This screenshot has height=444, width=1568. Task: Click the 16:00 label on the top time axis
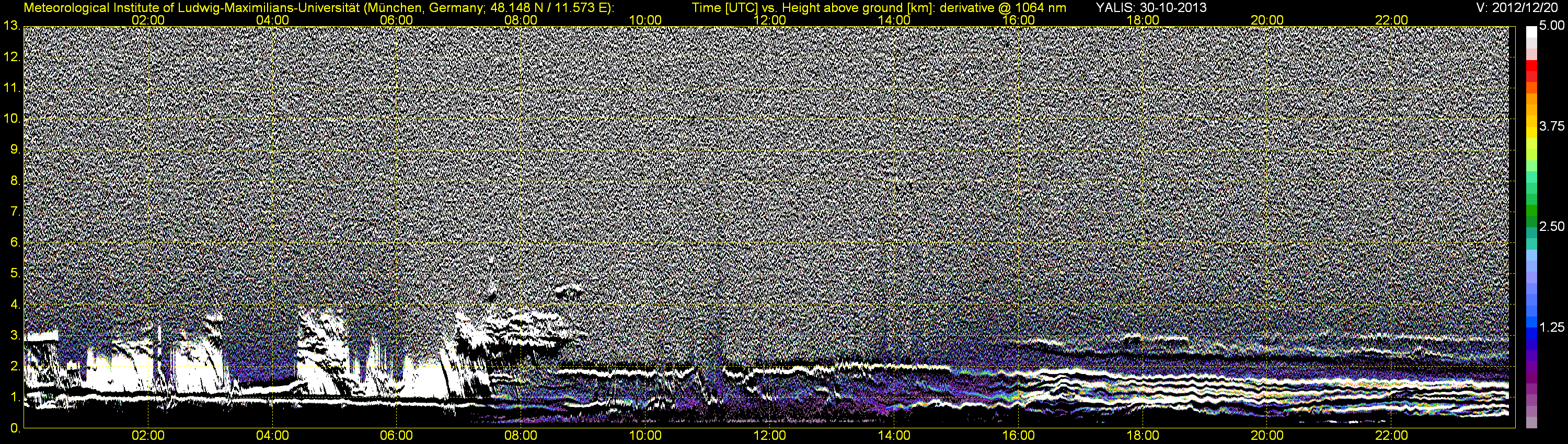coord(1019,20)
